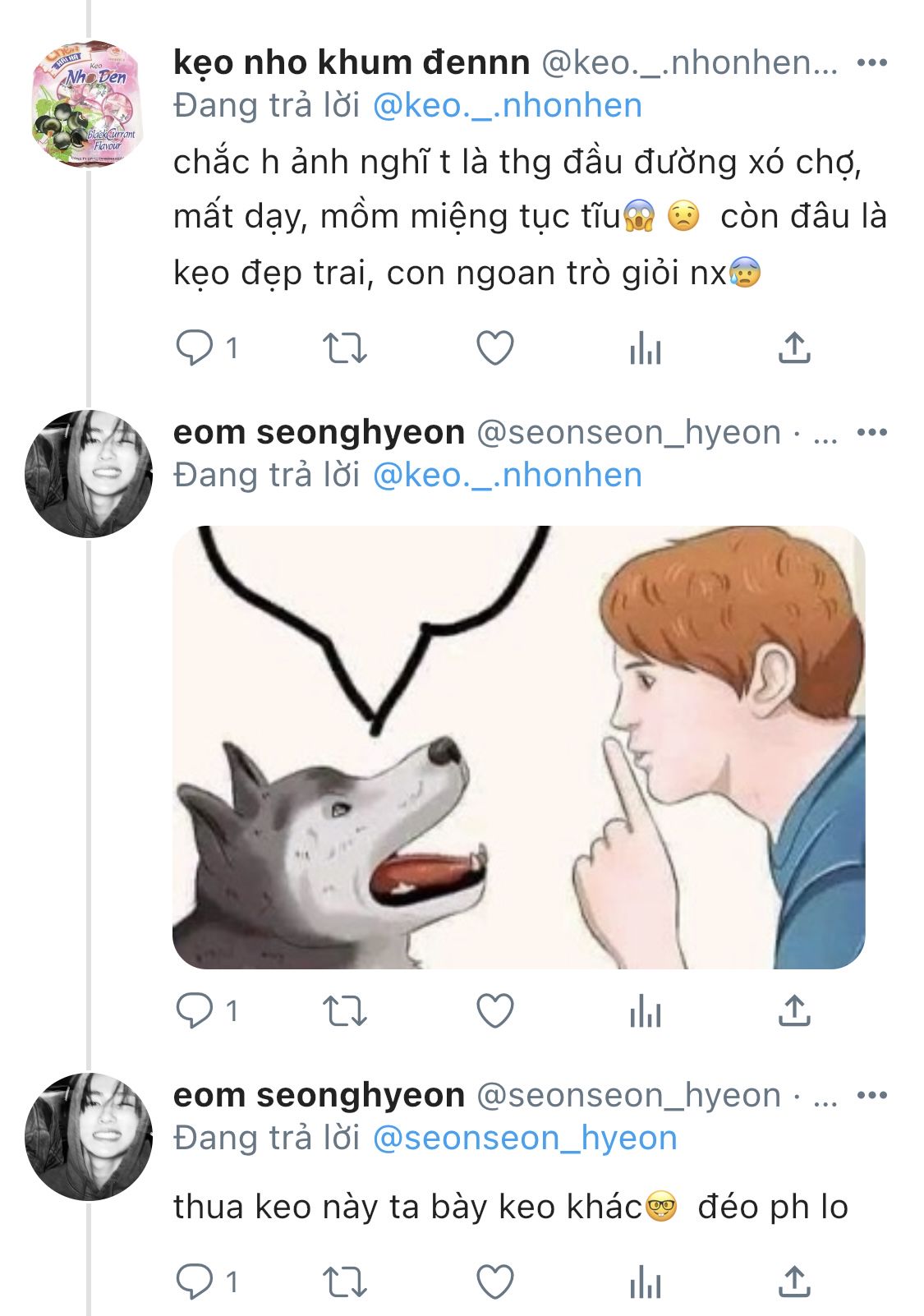
Task: Open more options on the husky meme tweet
Action: (x=871, y=432)
